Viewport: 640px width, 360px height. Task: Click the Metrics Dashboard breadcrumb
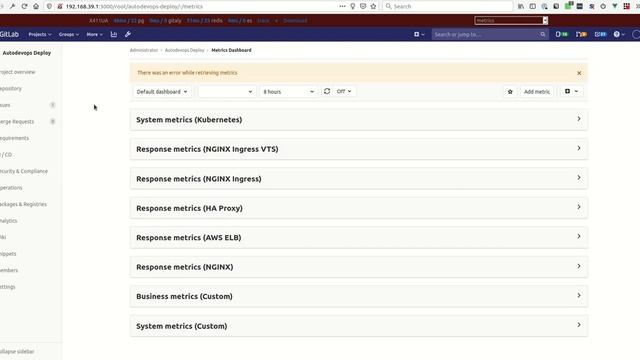coord(231,50)
